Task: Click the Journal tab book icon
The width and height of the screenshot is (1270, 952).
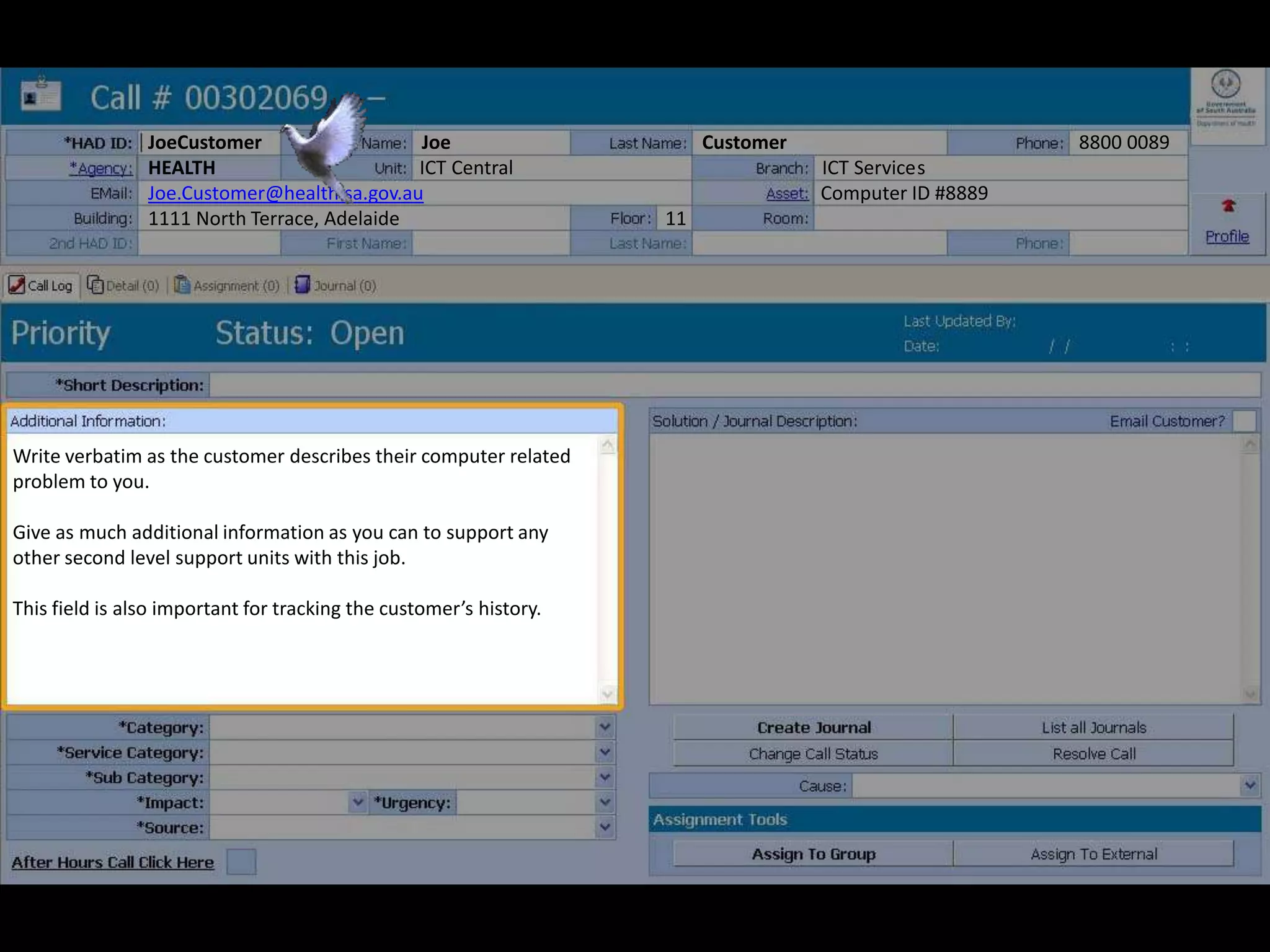Action: pos(302,285)
